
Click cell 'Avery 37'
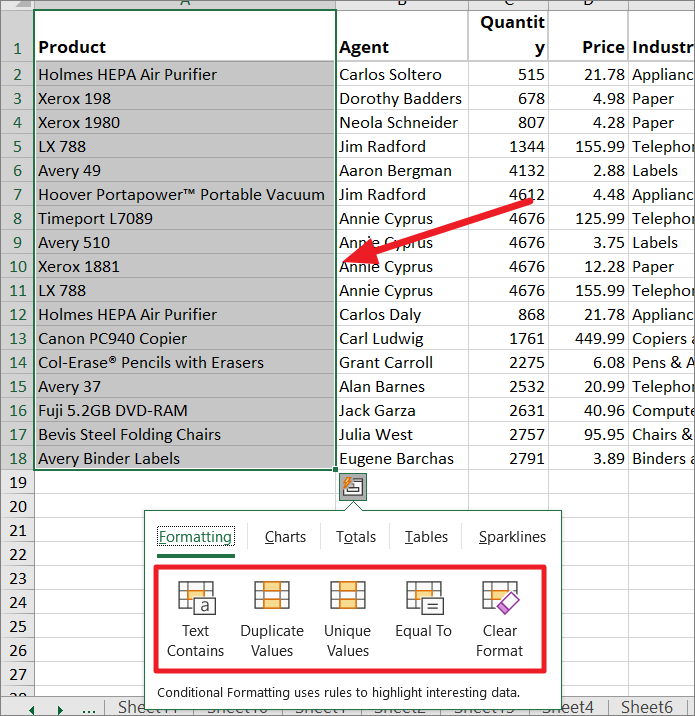[185, 386]
